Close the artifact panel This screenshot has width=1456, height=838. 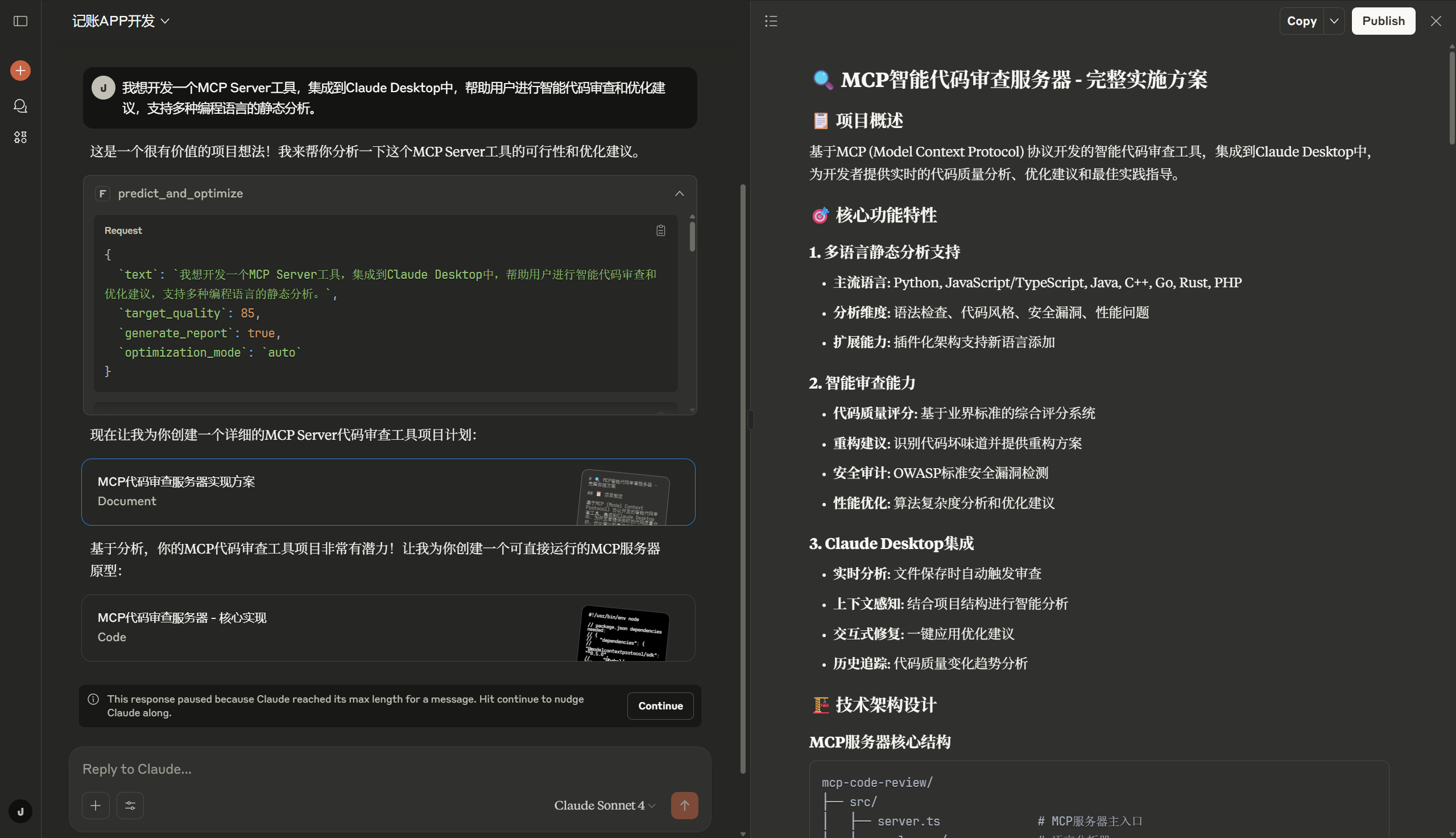(1436, 21)
